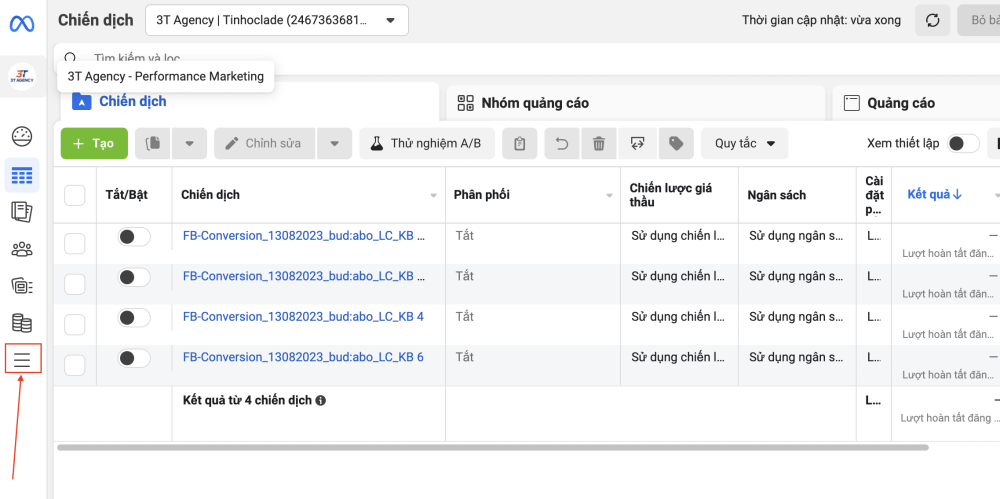Image resolution: width=1000 pixels, height=499 pixels.
Task: Open Audiences people icon in sidebar
Action: pyautogui.click(x=22, y=249)
